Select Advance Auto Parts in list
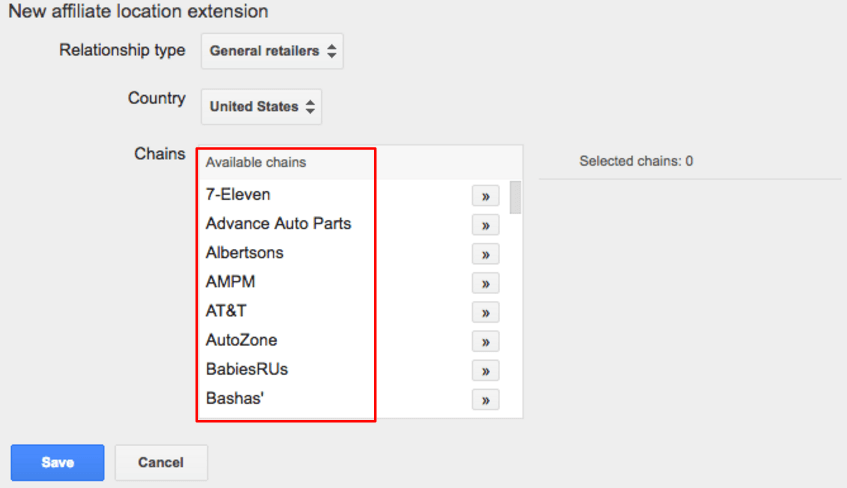847x488 pixels. (278, 224)
